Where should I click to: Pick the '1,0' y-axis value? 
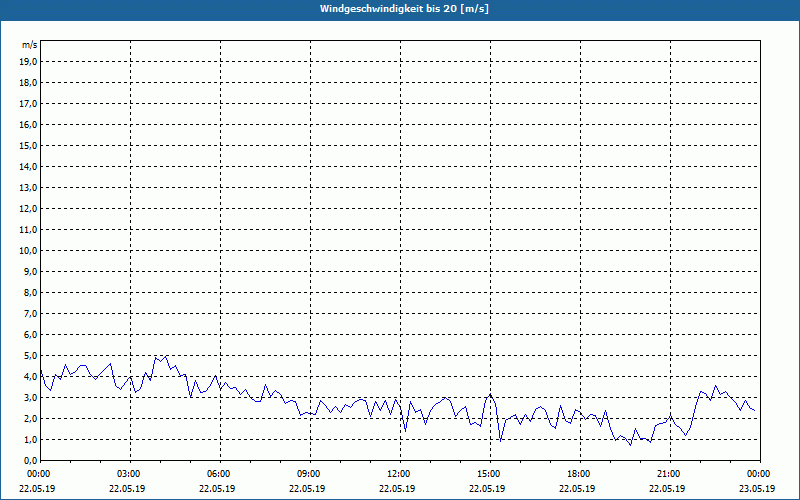tap(30, 439)
